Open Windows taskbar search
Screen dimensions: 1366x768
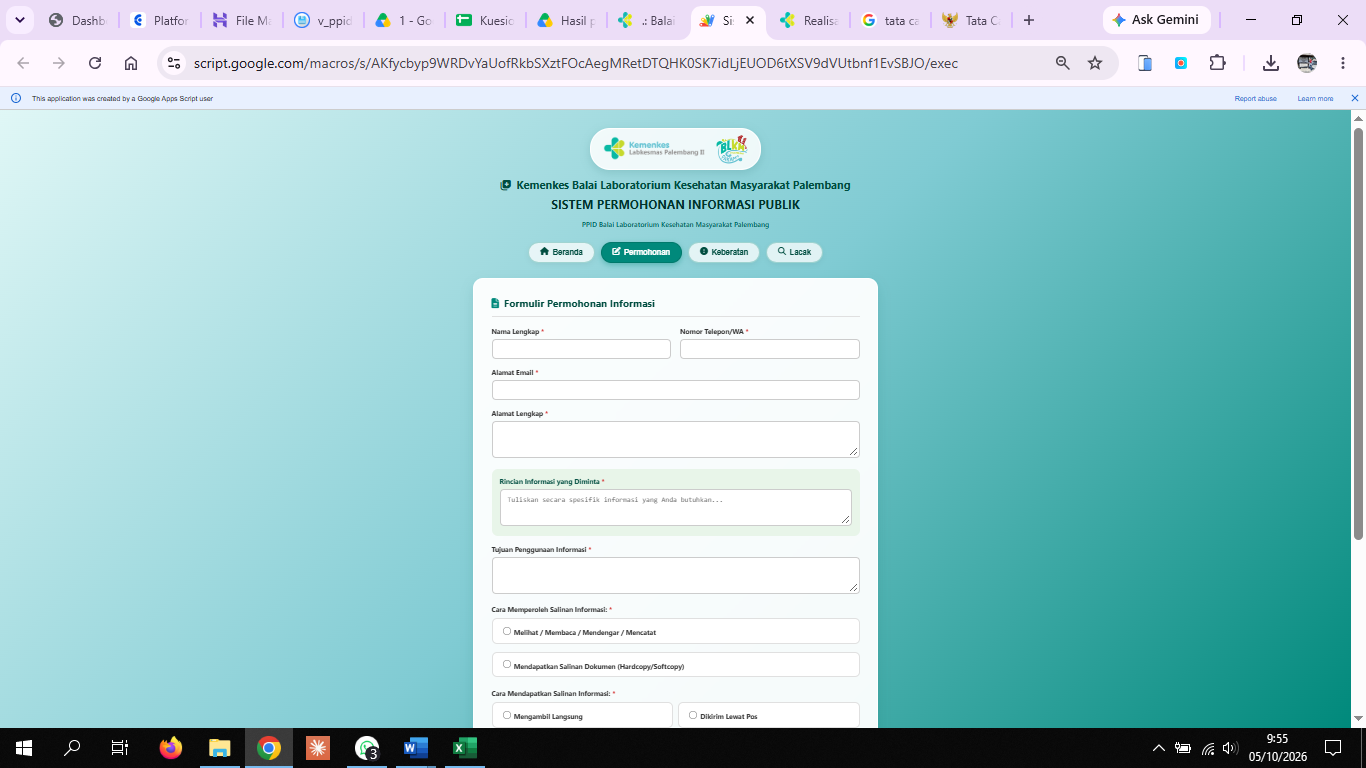(x=72, y=748)
